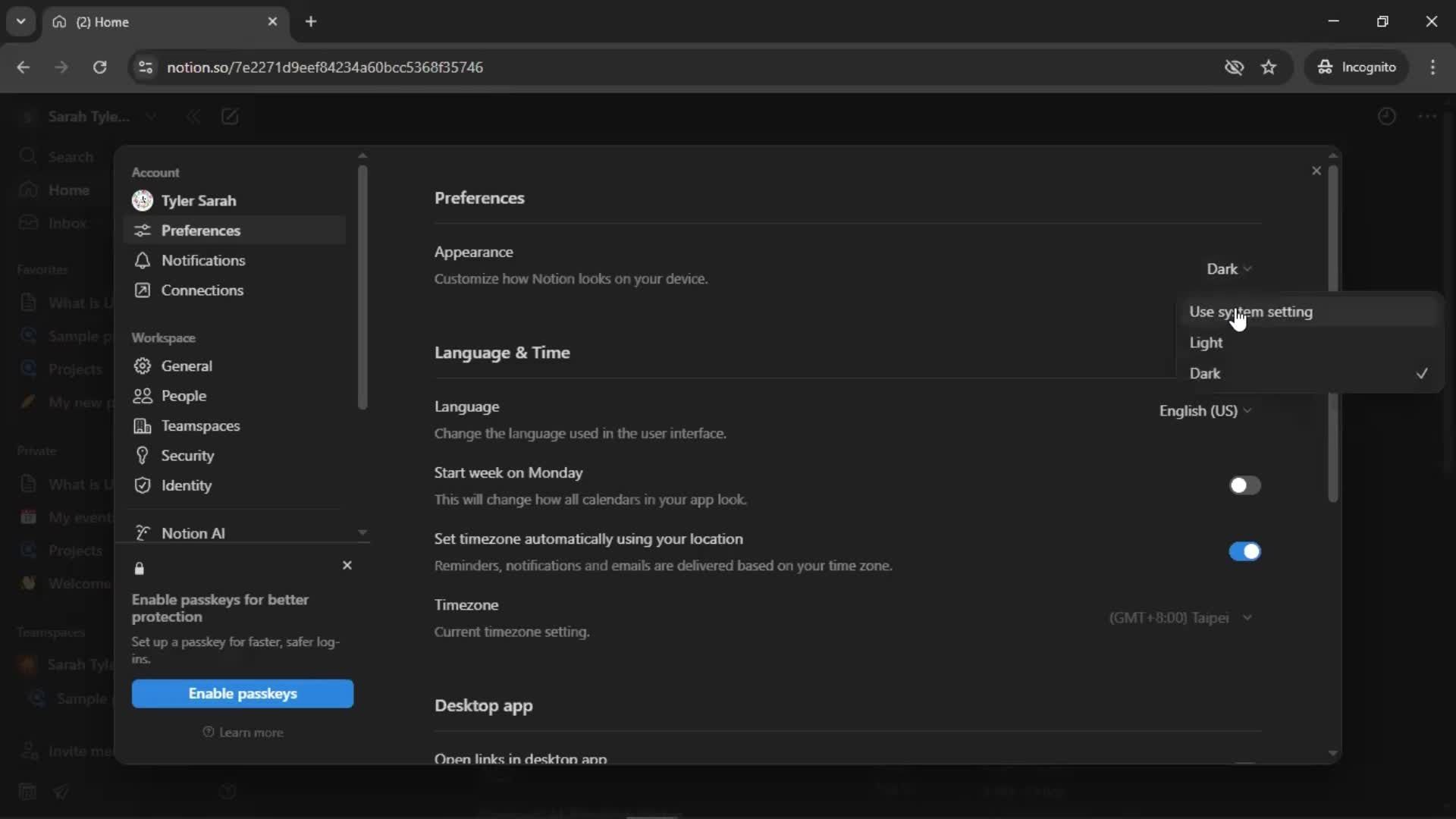Viewport: 1456px width, 819px height.
Task: Click Enable passkeys button
Action: (x=243, y=694)
